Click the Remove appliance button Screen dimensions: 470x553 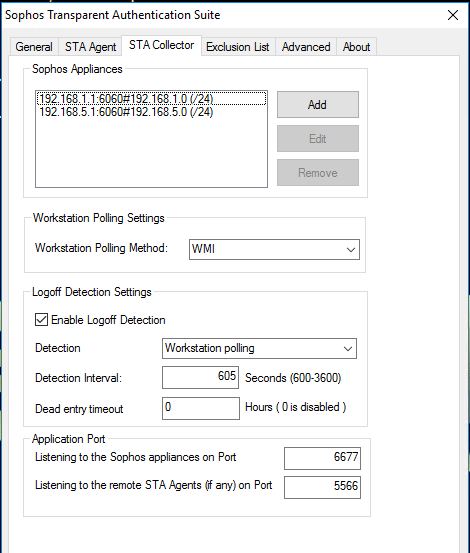coord(318,172)
